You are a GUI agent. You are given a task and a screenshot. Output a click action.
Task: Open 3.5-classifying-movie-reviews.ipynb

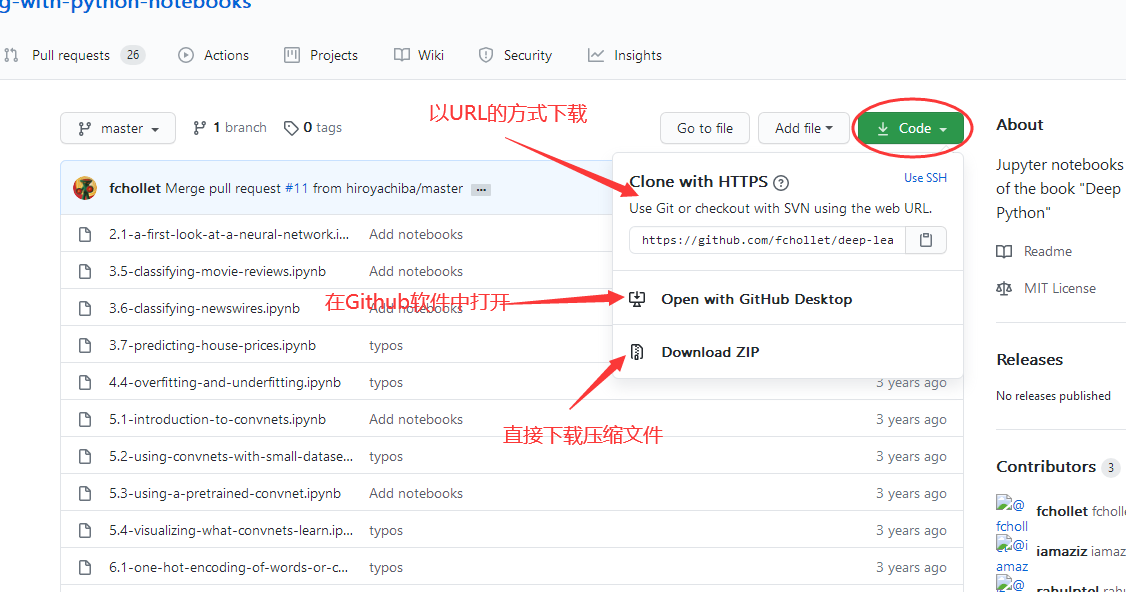coord(218,272)
